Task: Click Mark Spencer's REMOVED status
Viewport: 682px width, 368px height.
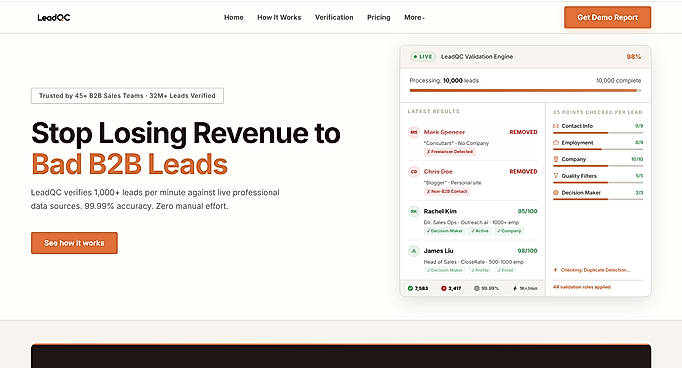Action: point(523,132)
